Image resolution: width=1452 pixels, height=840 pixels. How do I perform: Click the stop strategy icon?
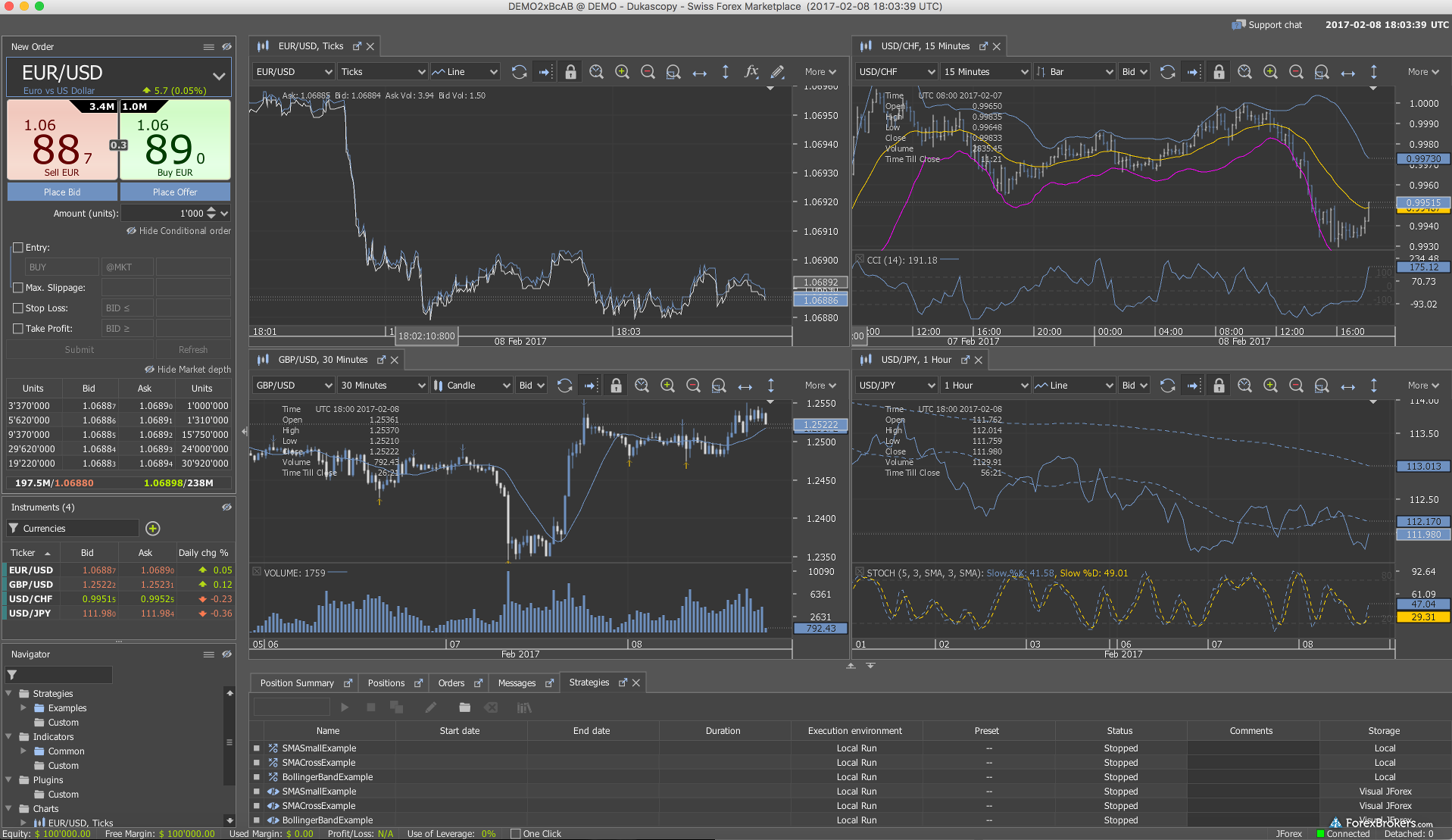pyautogui.click(x=371, y=707)
